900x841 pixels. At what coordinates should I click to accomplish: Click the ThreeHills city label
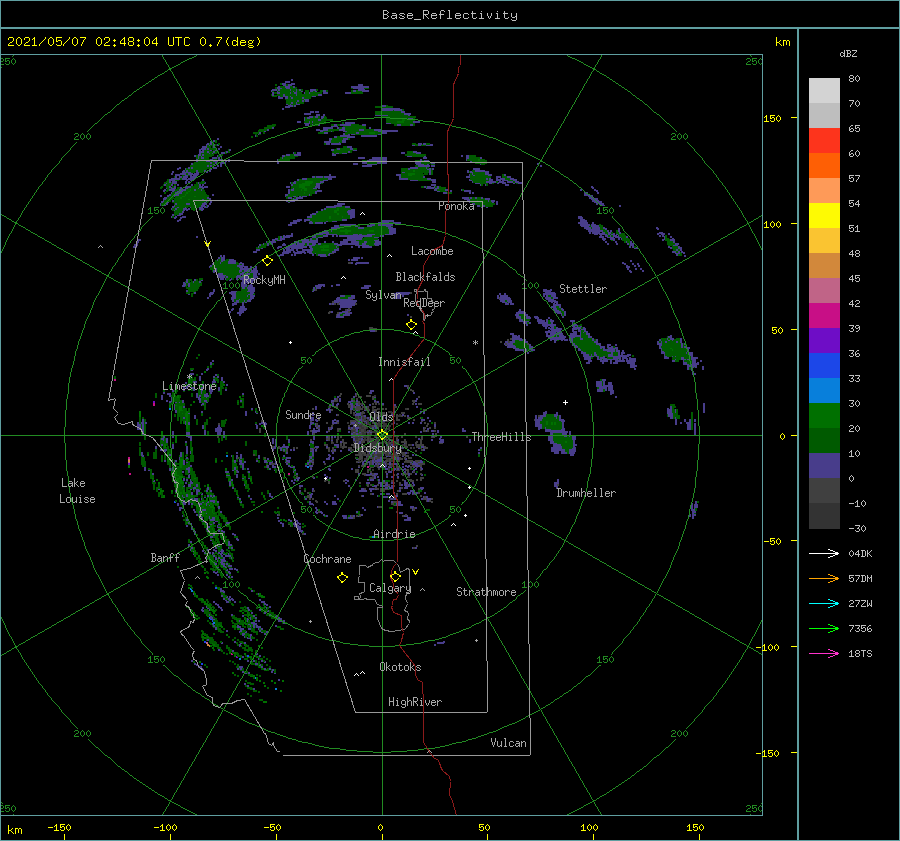coord(501,437)
